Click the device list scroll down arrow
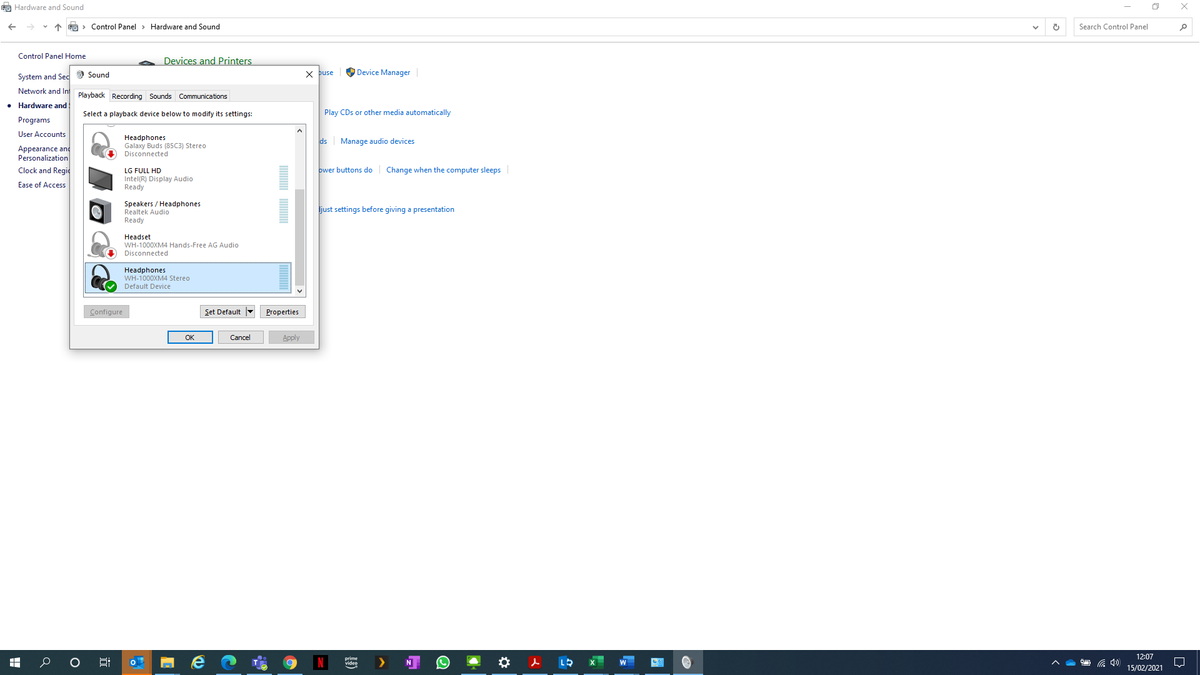This screenshot has width=1200, height=675. pyautogui.click(x=299, y=291)
